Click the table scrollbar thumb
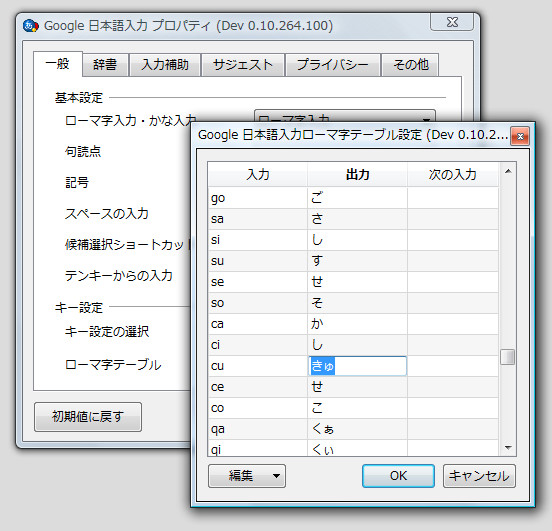The height and width of the screenshot is (531, 552). (x=507, y=357)
